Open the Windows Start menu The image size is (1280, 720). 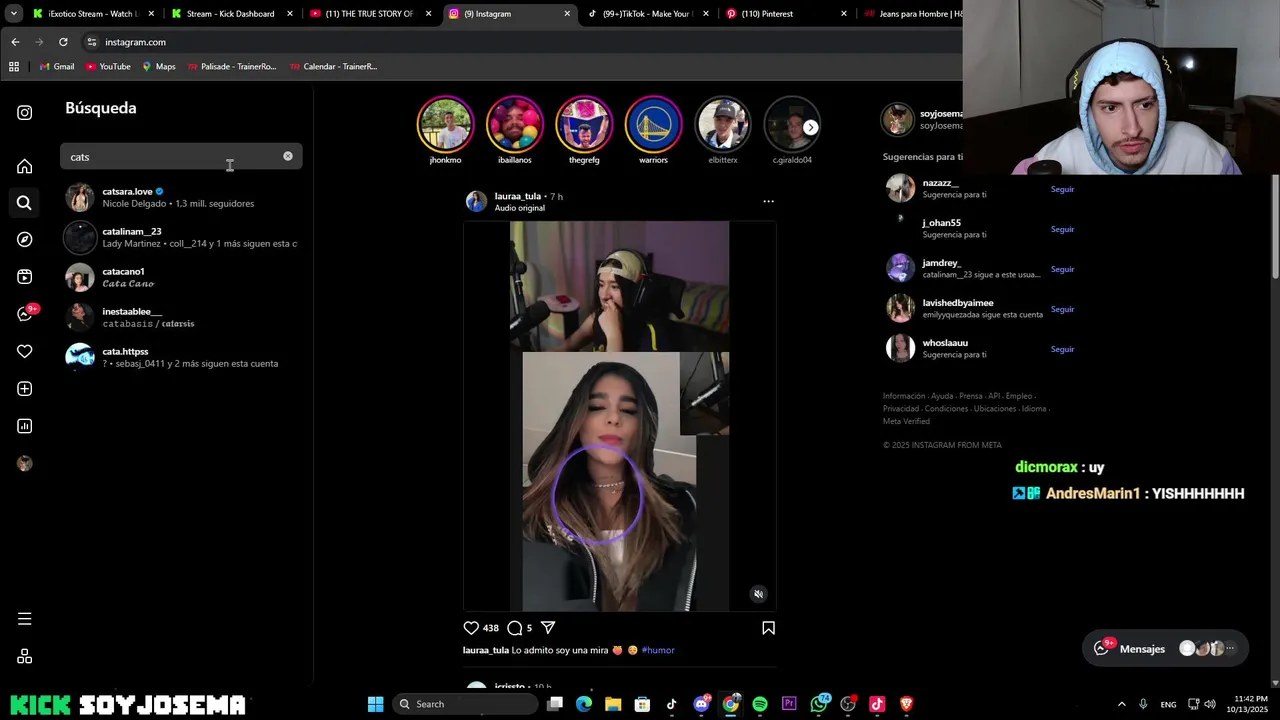click(375, 704)
